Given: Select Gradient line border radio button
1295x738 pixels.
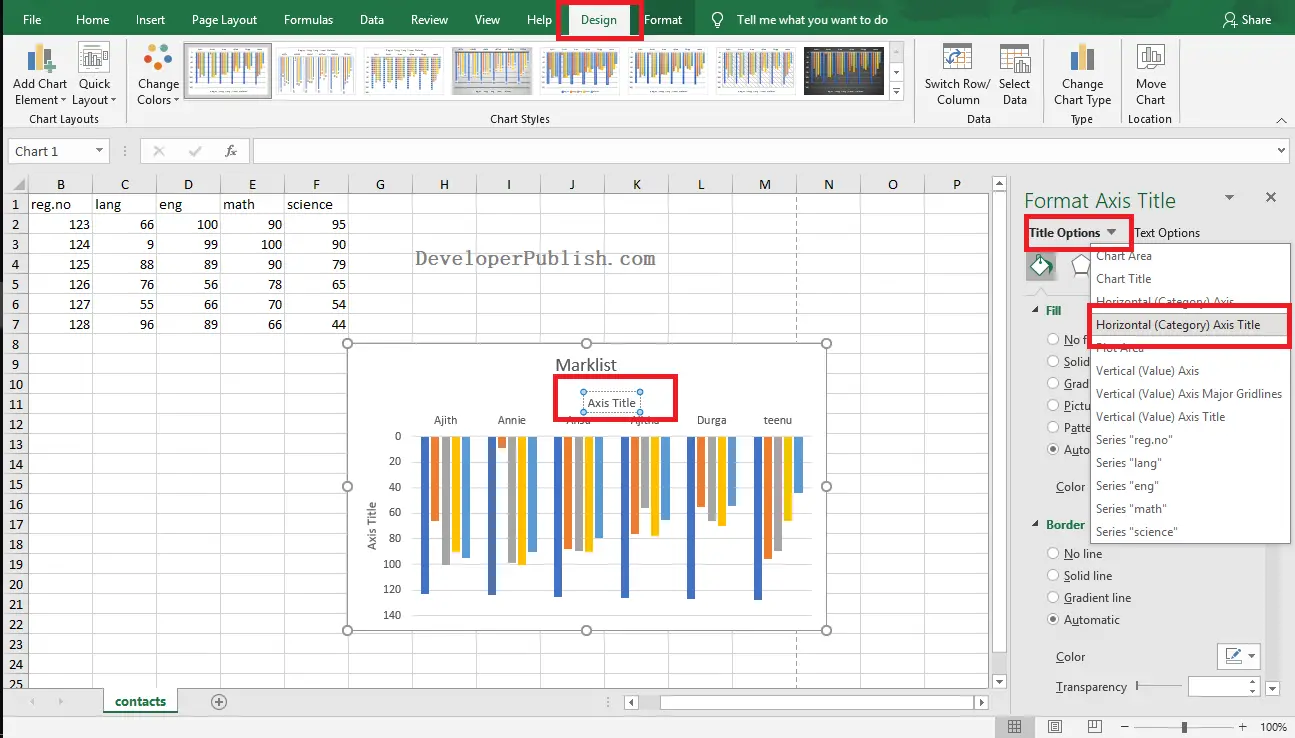Looking at the screenshot, I should tap(1052, 598).
